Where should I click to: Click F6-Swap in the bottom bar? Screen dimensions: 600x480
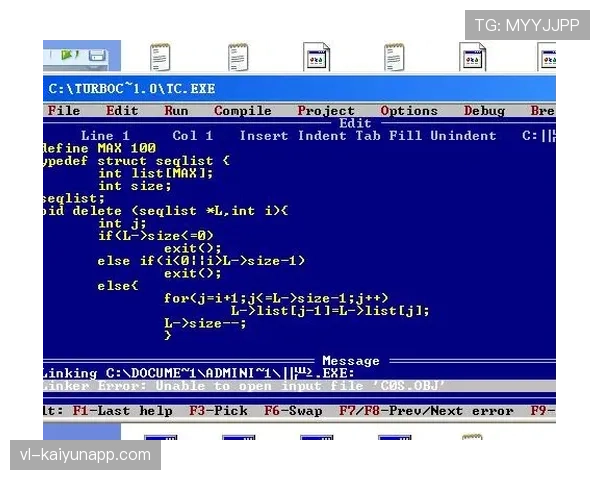pyautogui.click(x=293, y=411)
